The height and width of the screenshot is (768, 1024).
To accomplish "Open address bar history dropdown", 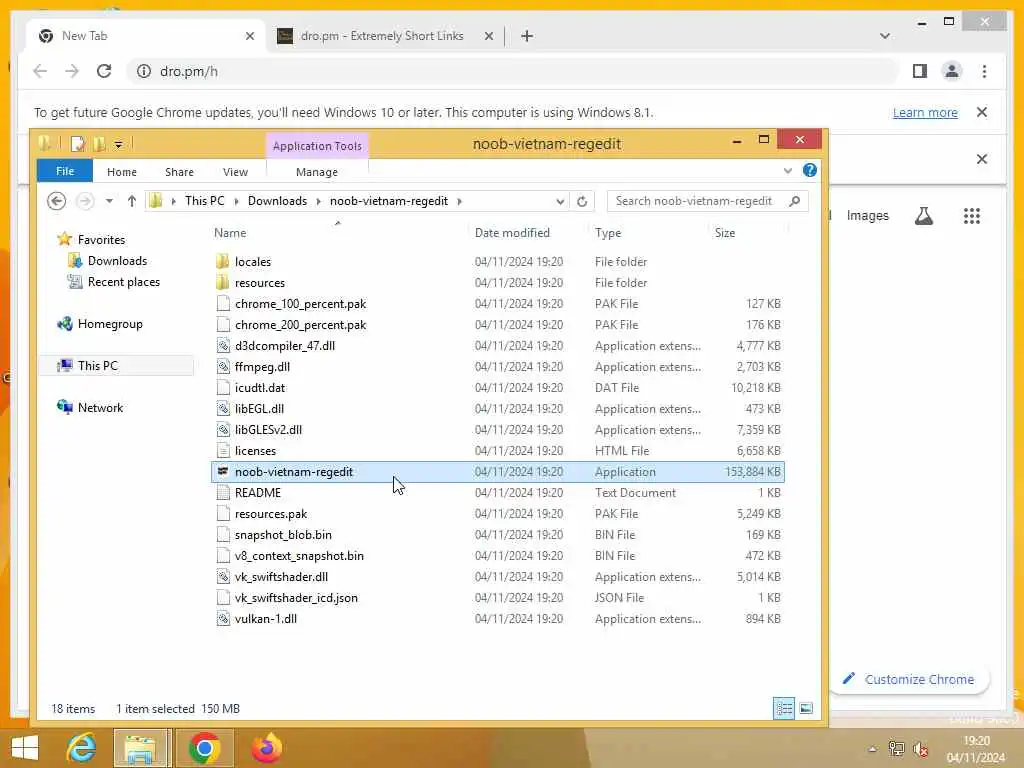I will pos(560,202).
